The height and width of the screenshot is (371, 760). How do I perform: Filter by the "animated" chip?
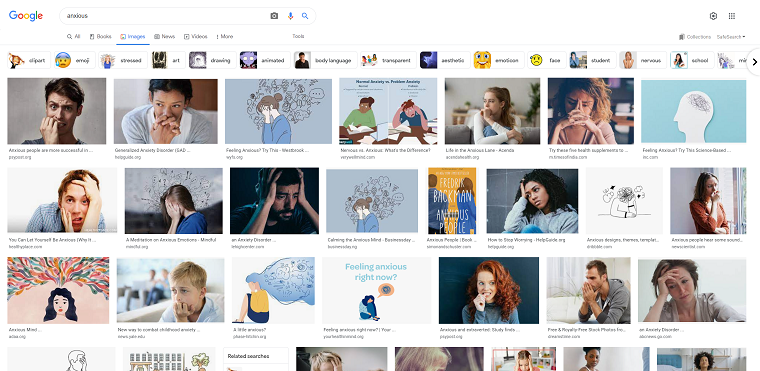265,60
